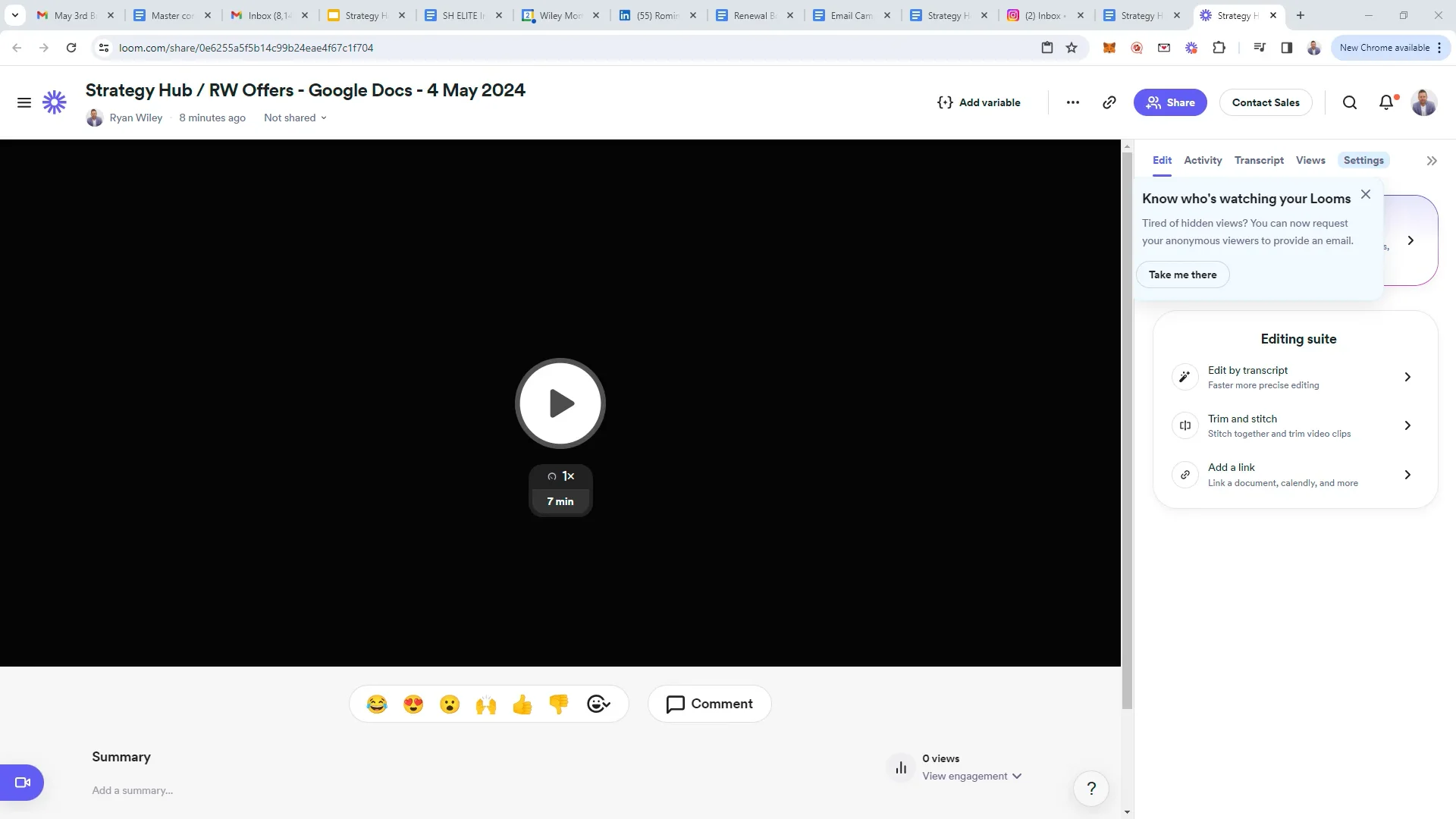Click the Add a link chain icon
This screenshot has width=1456, height=819.
1185,475
